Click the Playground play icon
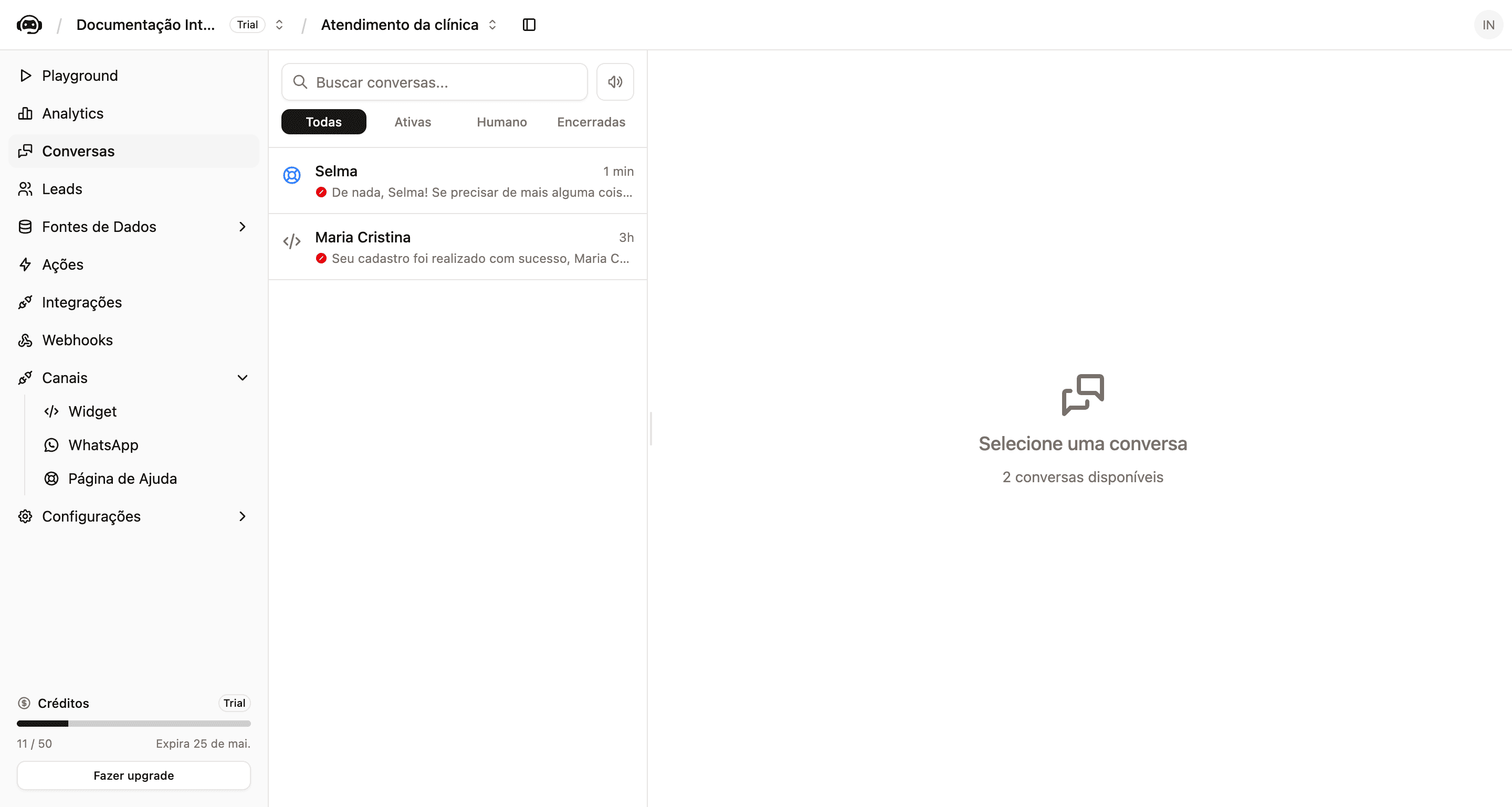1512x807 pixels. pos(25,76)
